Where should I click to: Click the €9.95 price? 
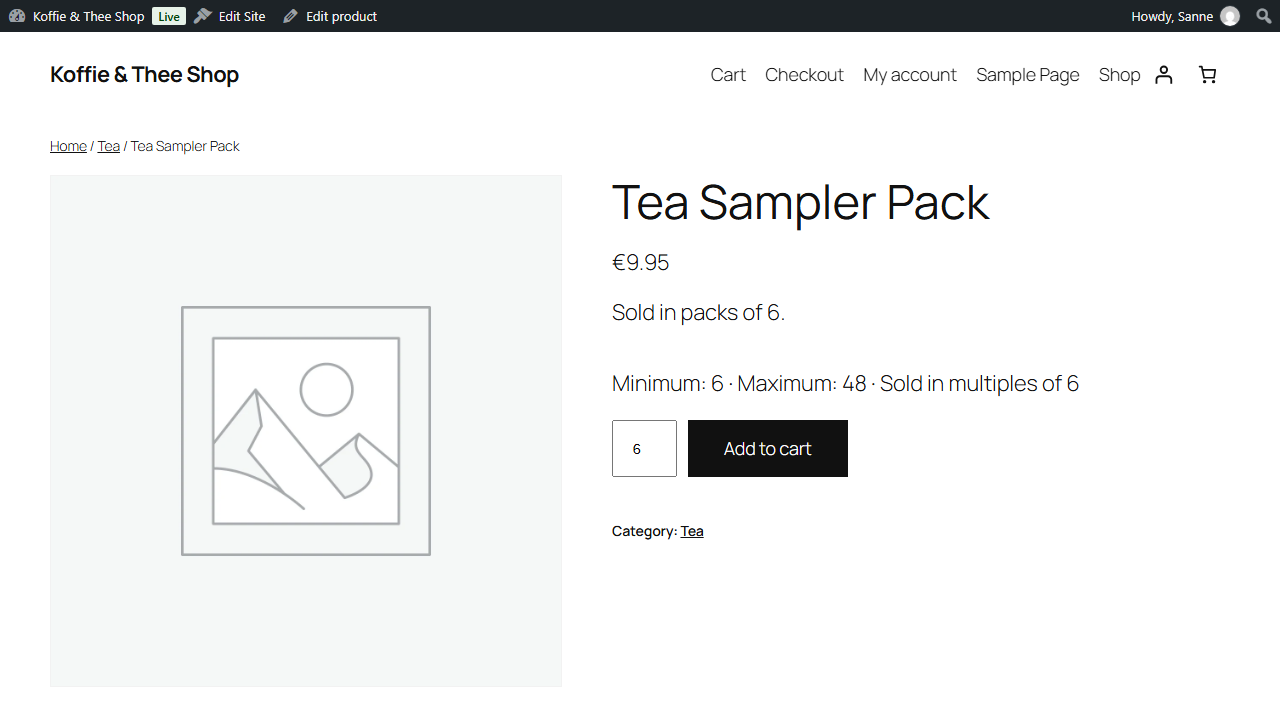tap(640, 262)
